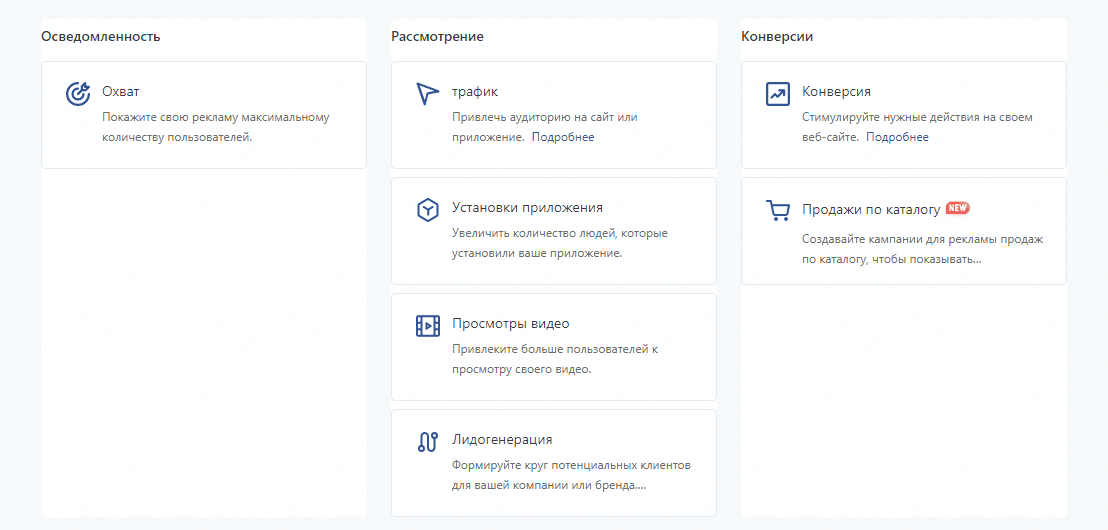This screenshot has height=530, width=1108.
Task: Click the Просмотры видео film icon
Action: pos(428,326)
